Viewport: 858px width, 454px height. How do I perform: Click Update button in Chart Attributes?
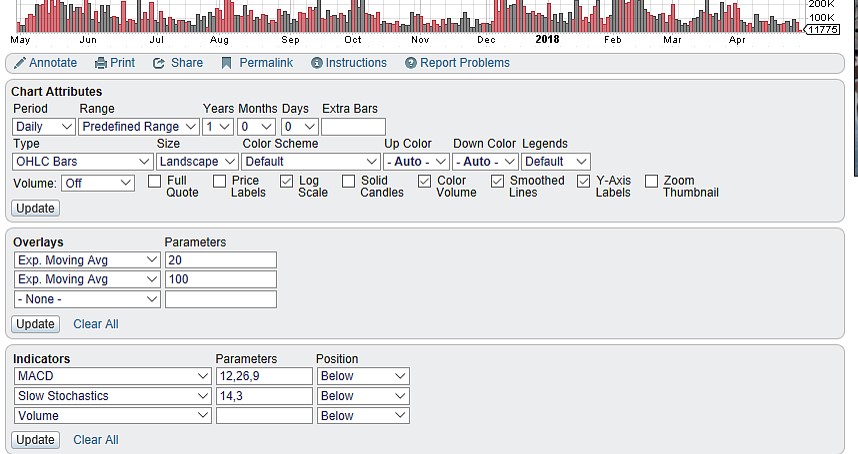36,208
